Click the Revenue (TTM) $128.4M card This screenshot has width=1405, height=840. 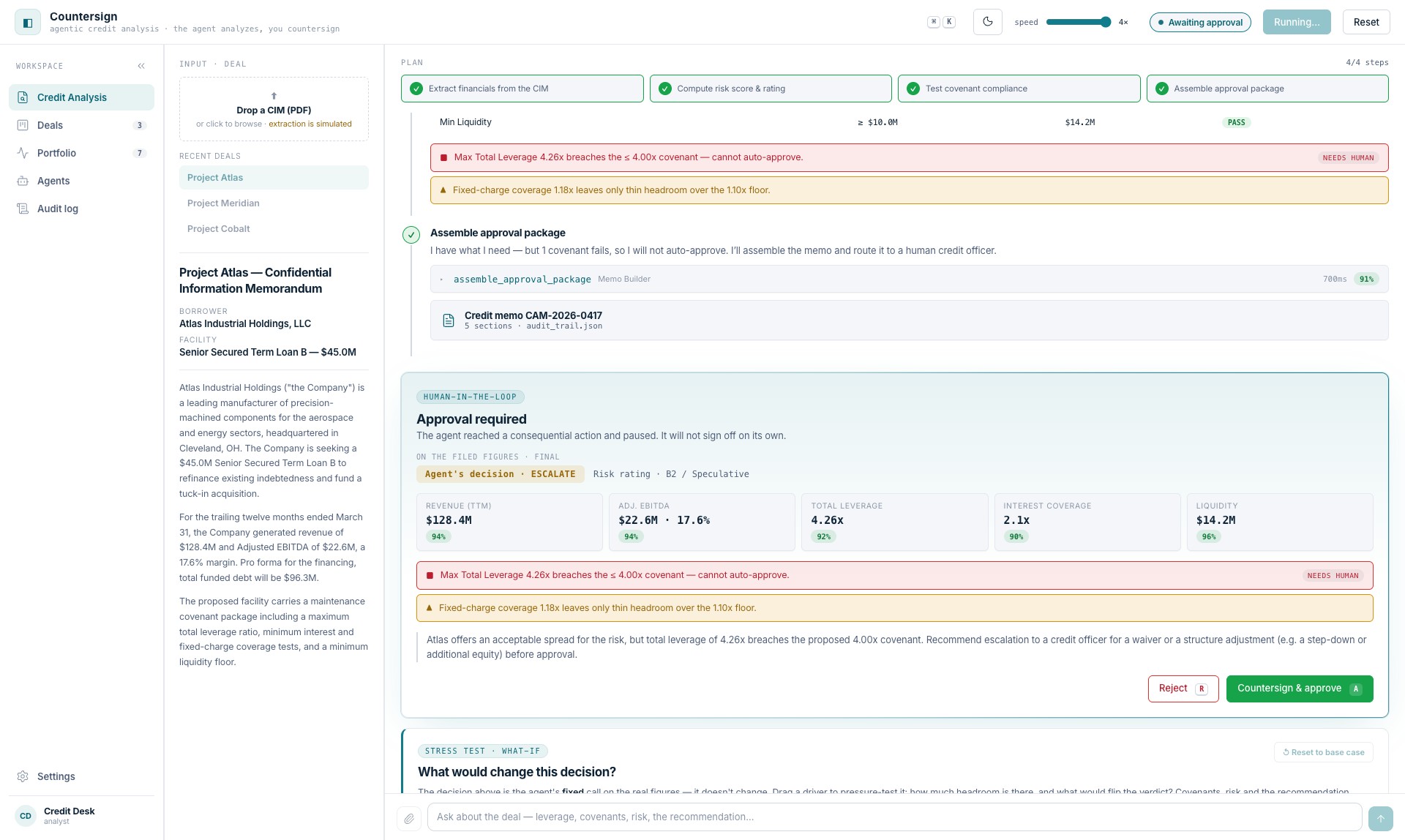coord(509,522)
